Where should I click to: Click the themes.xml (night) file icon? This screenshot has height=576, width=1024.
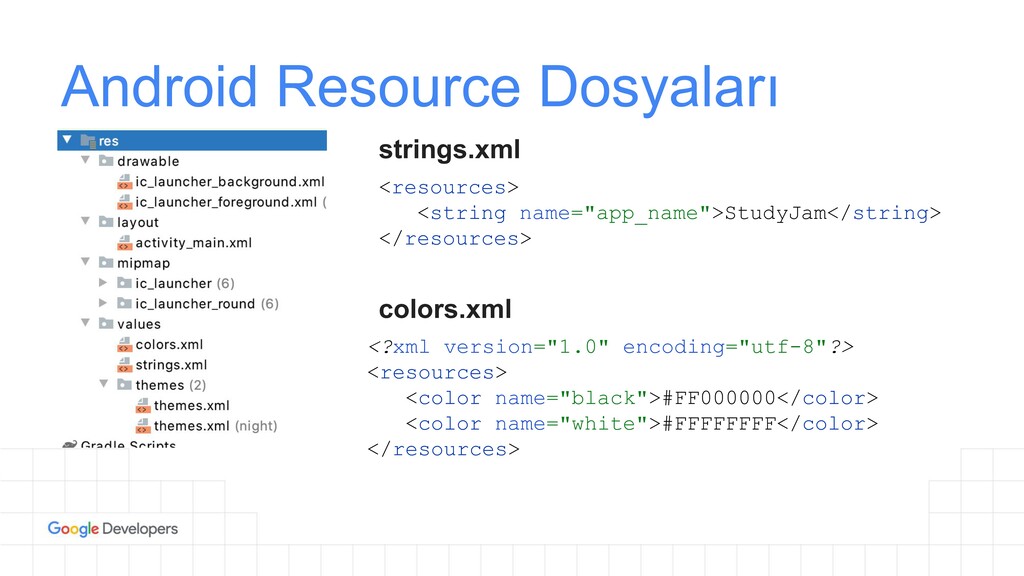pos(142,426)
